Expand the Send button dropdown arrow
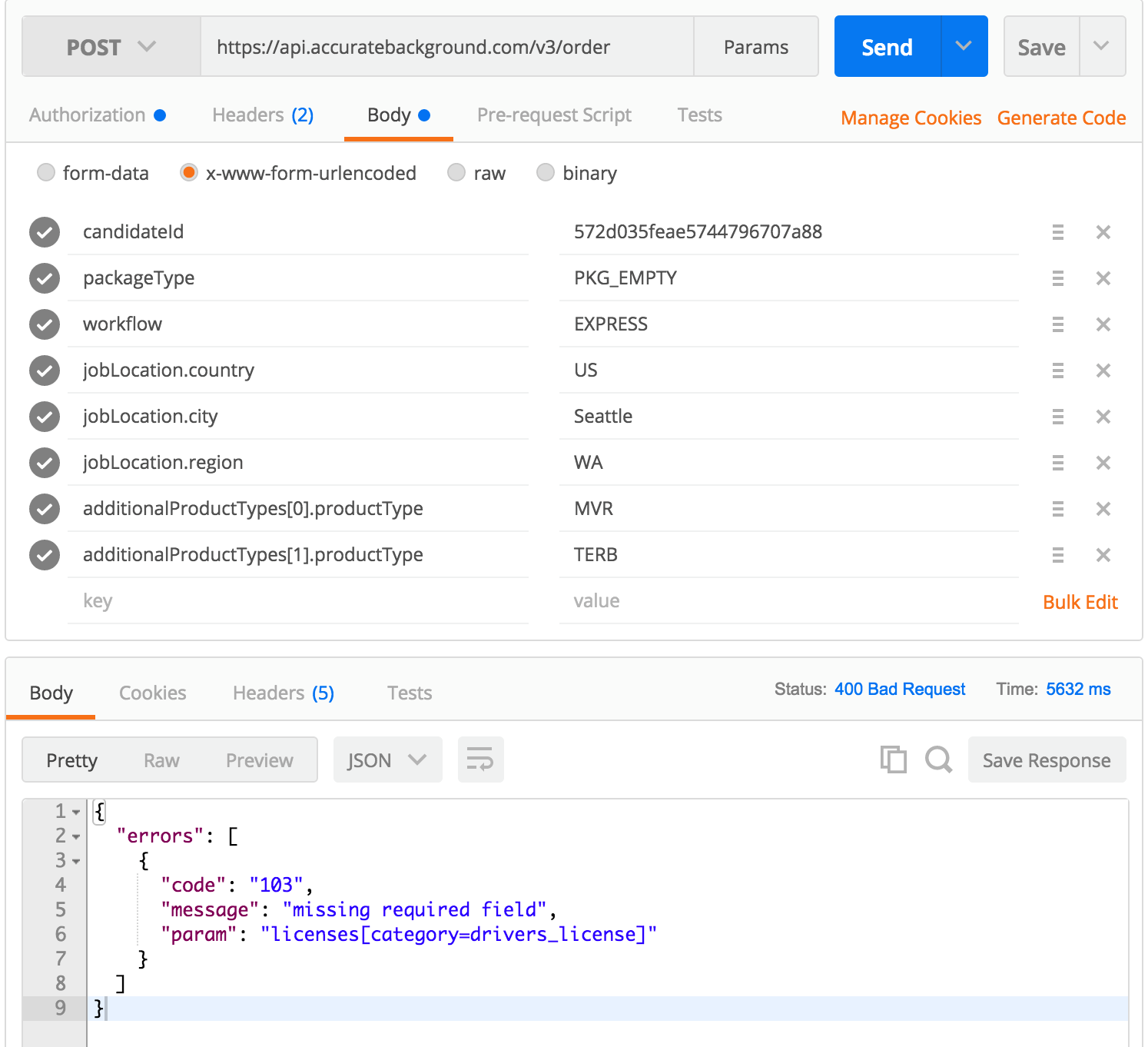1148x1047 pixels. 964,46
